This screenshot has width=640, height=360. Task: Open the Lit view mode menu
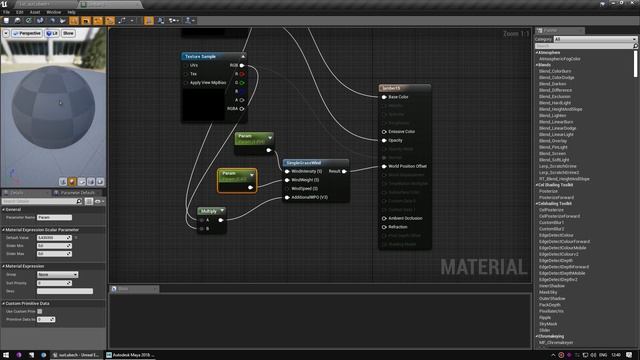tap(52, 33)
